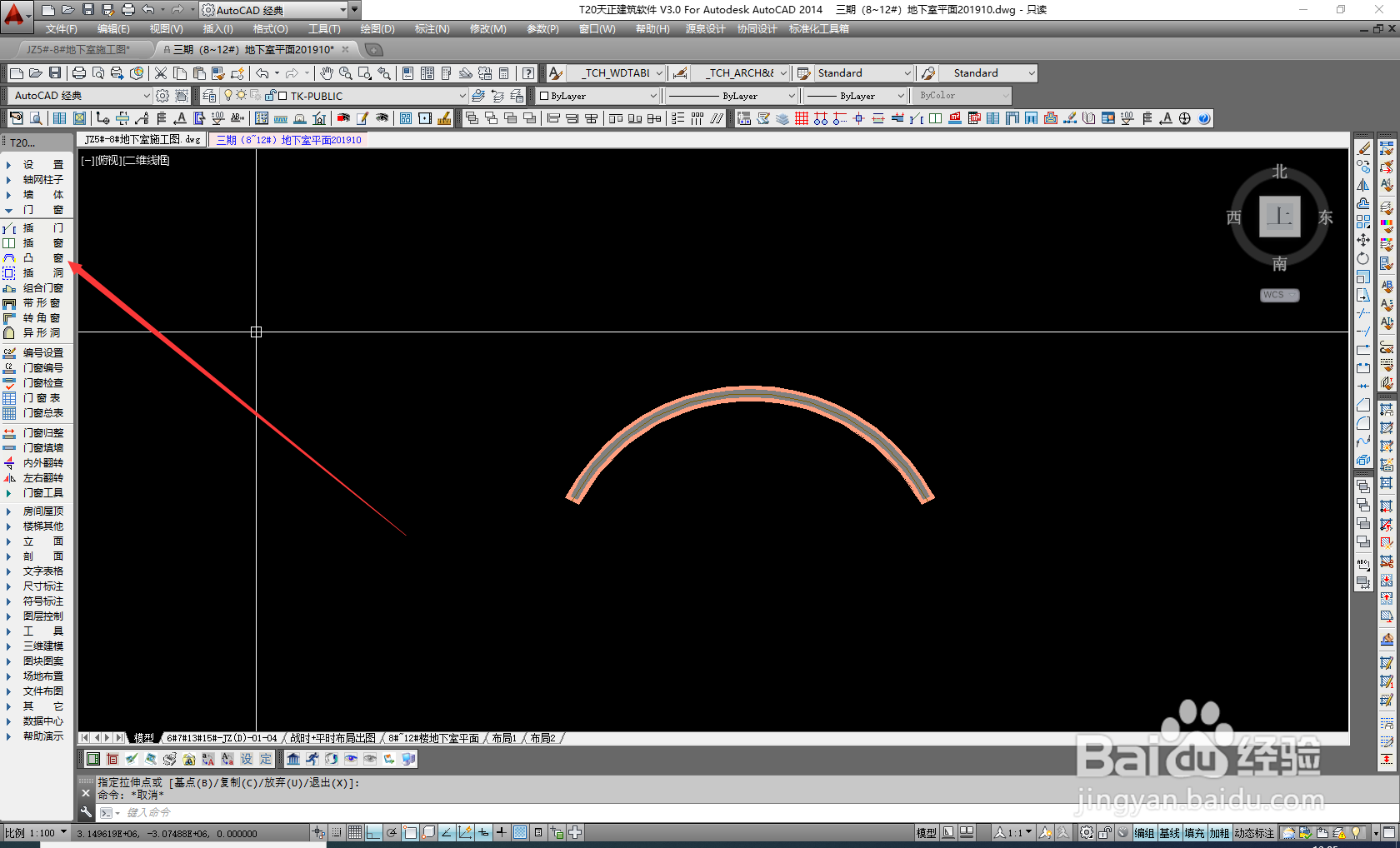The width and height of the screenshot is (1400, 848).
Task: Select 转角窗 tool
Action: tap(33, 318)
